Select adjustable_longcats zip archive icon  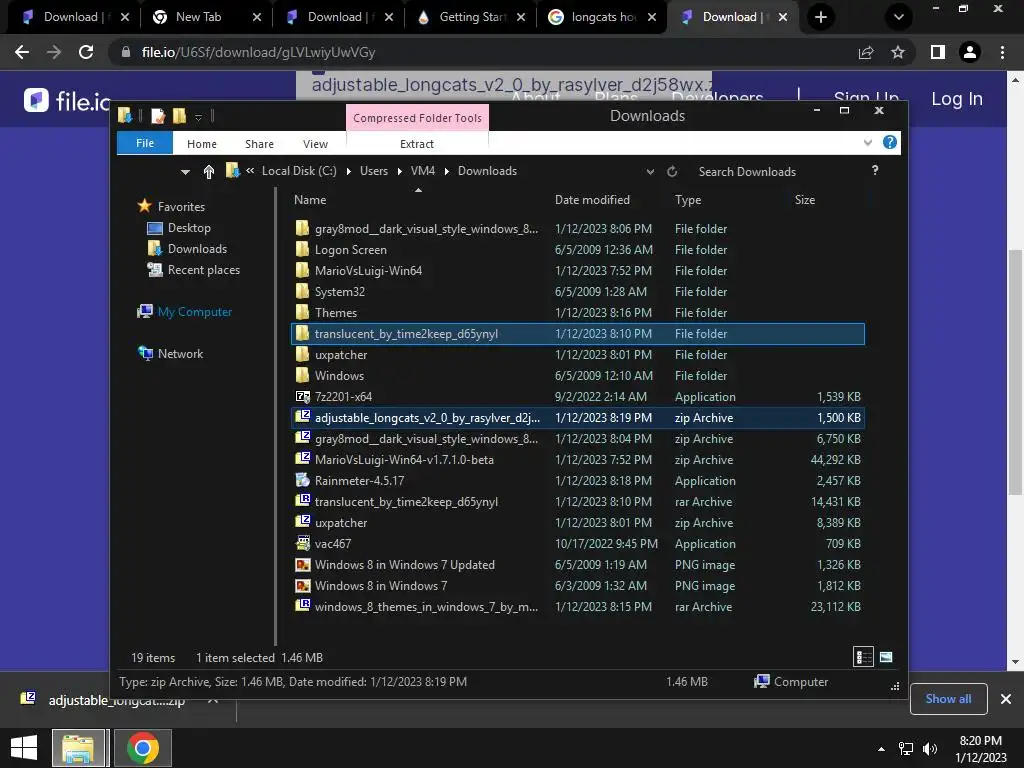coord(302,417)
